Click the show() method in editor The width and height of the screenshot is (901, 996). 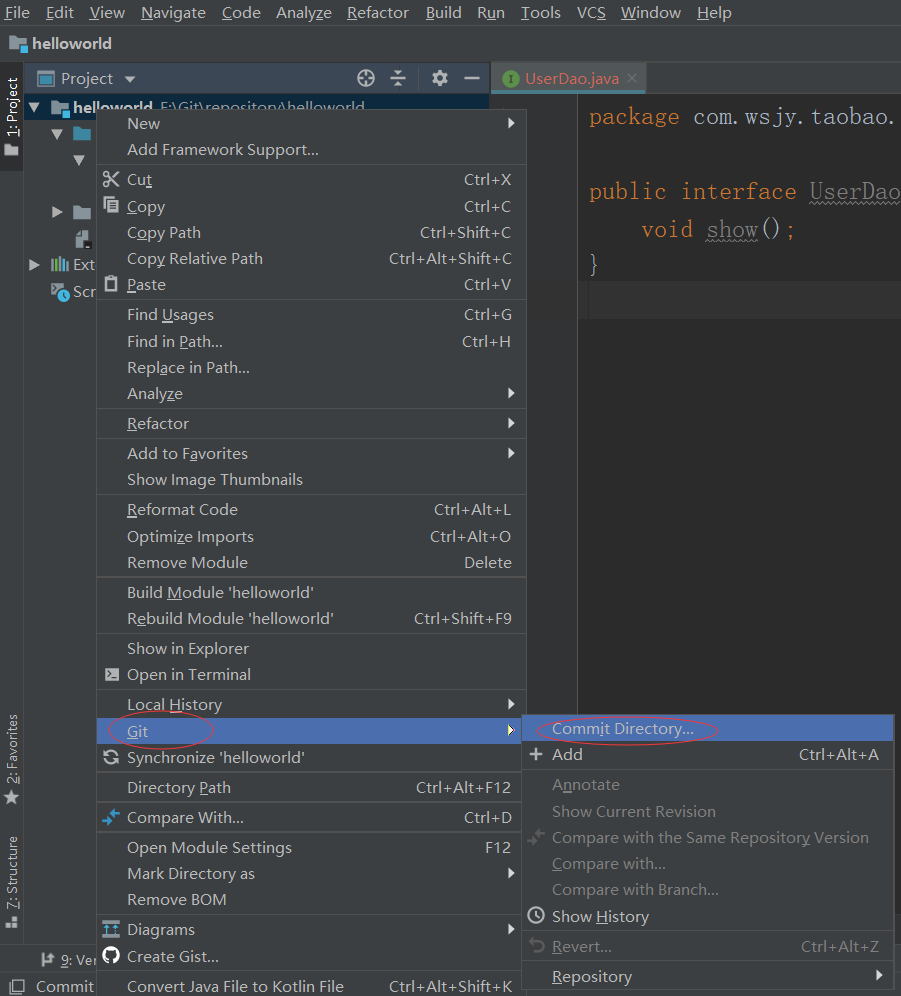(732, 229)
